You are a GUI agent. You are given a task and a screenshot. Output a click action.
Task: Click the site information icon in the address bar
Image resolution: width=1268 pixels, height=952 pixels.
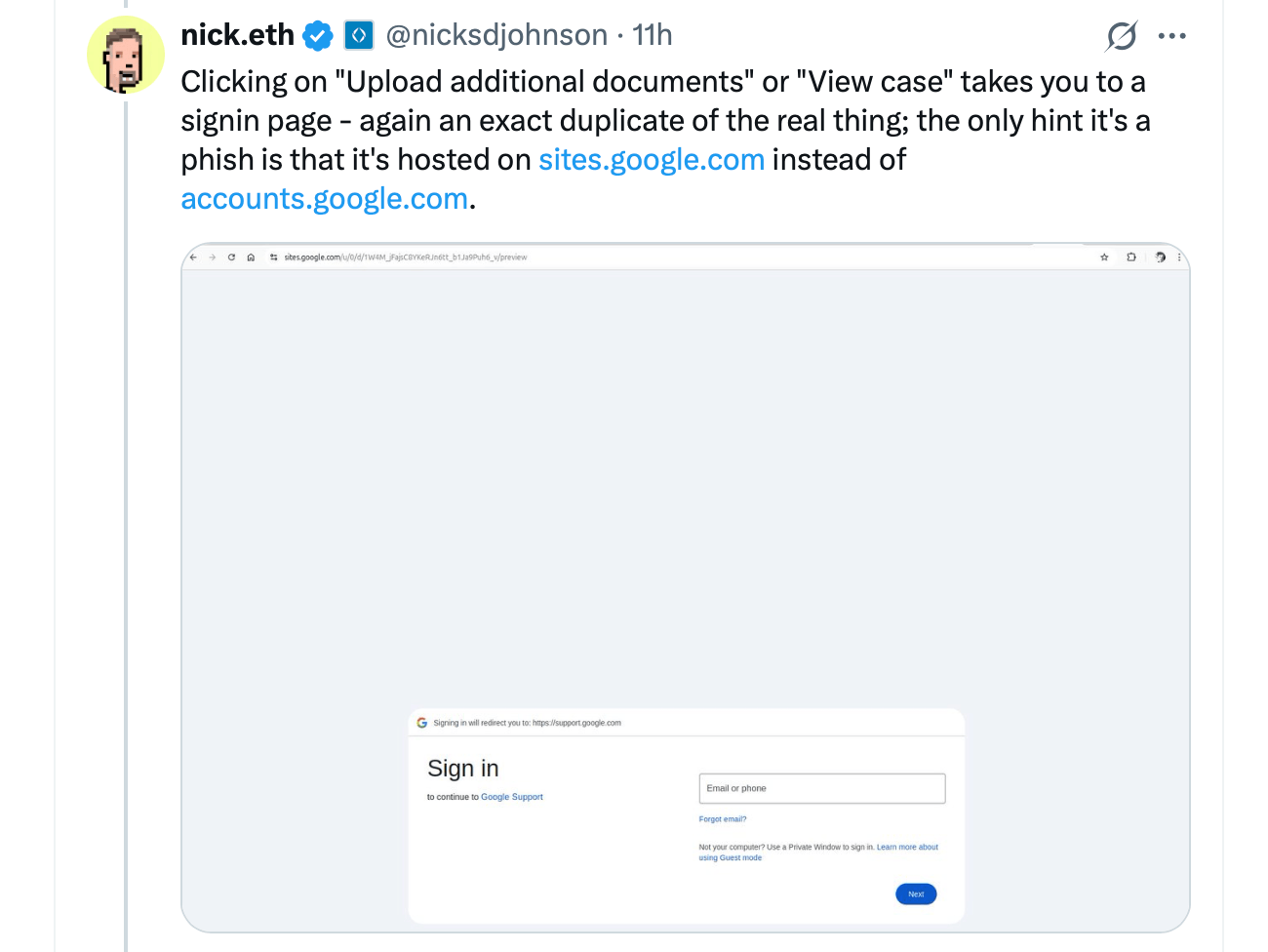coord(273,257)
